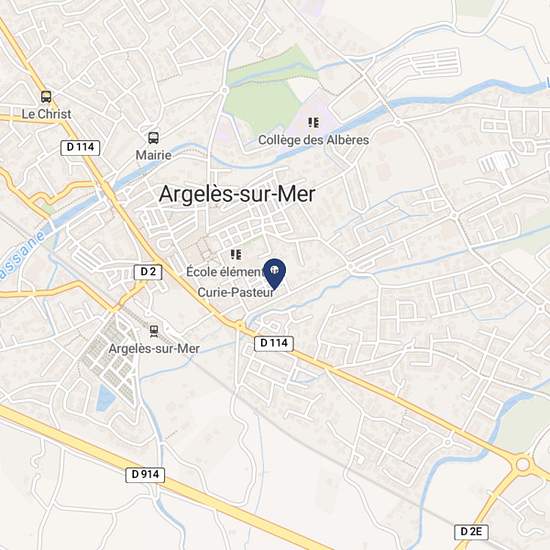
Task: Click the Le Christ stop label
Action: (x=46, y=114)
